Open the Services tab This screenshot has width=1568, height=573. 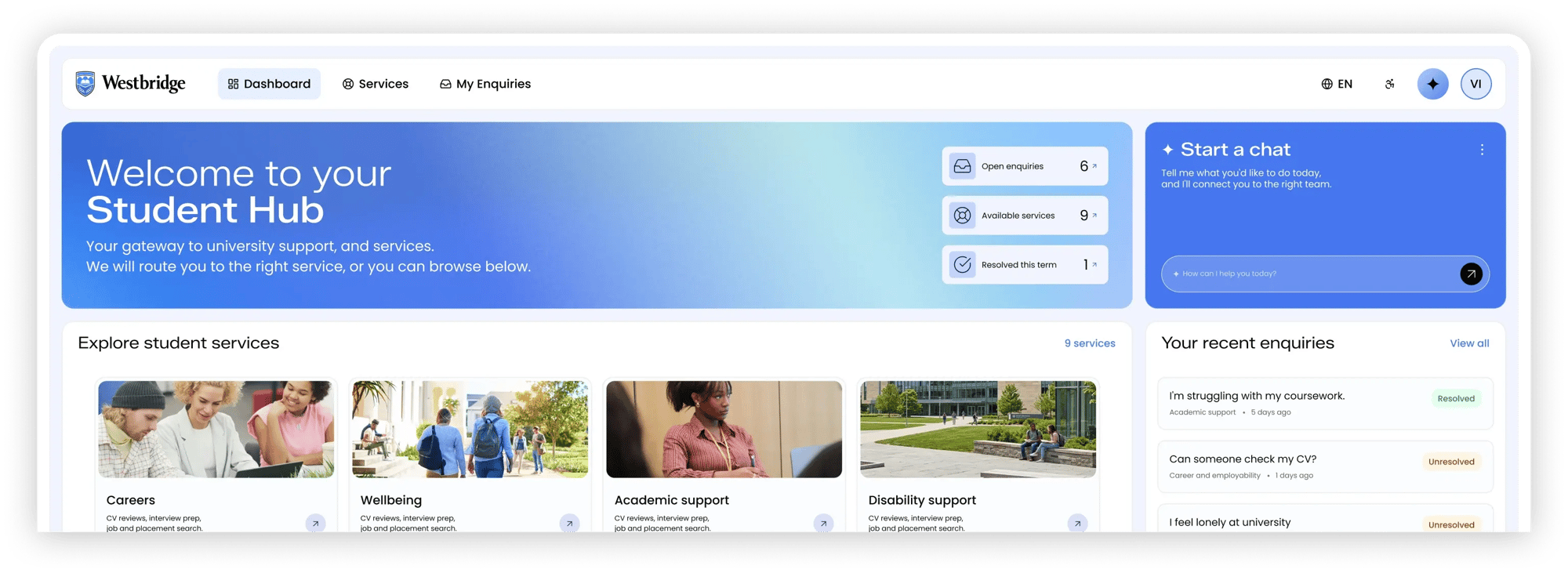[x=376, y=84]
